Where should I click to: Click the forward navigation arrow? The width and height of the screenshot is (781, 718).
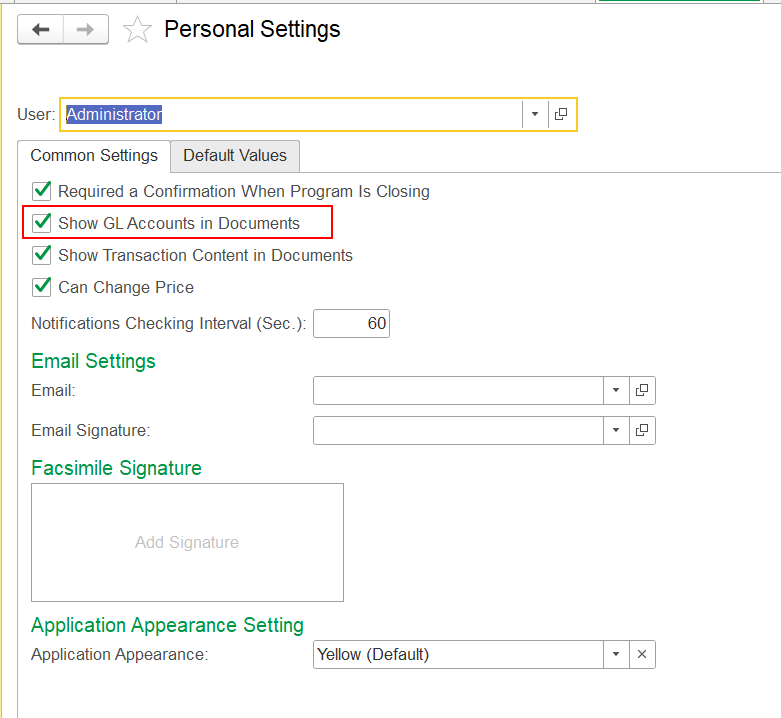click(86, 30)
